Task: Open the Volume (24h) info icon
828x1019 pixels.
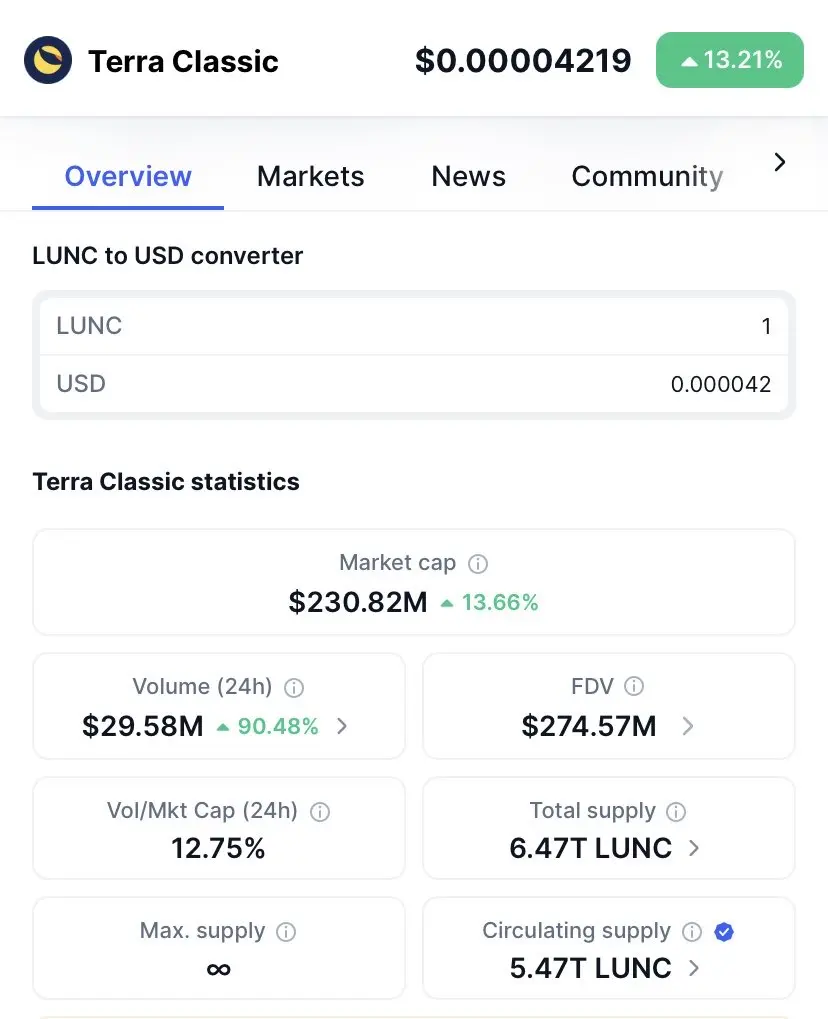Action: point(294,688)
